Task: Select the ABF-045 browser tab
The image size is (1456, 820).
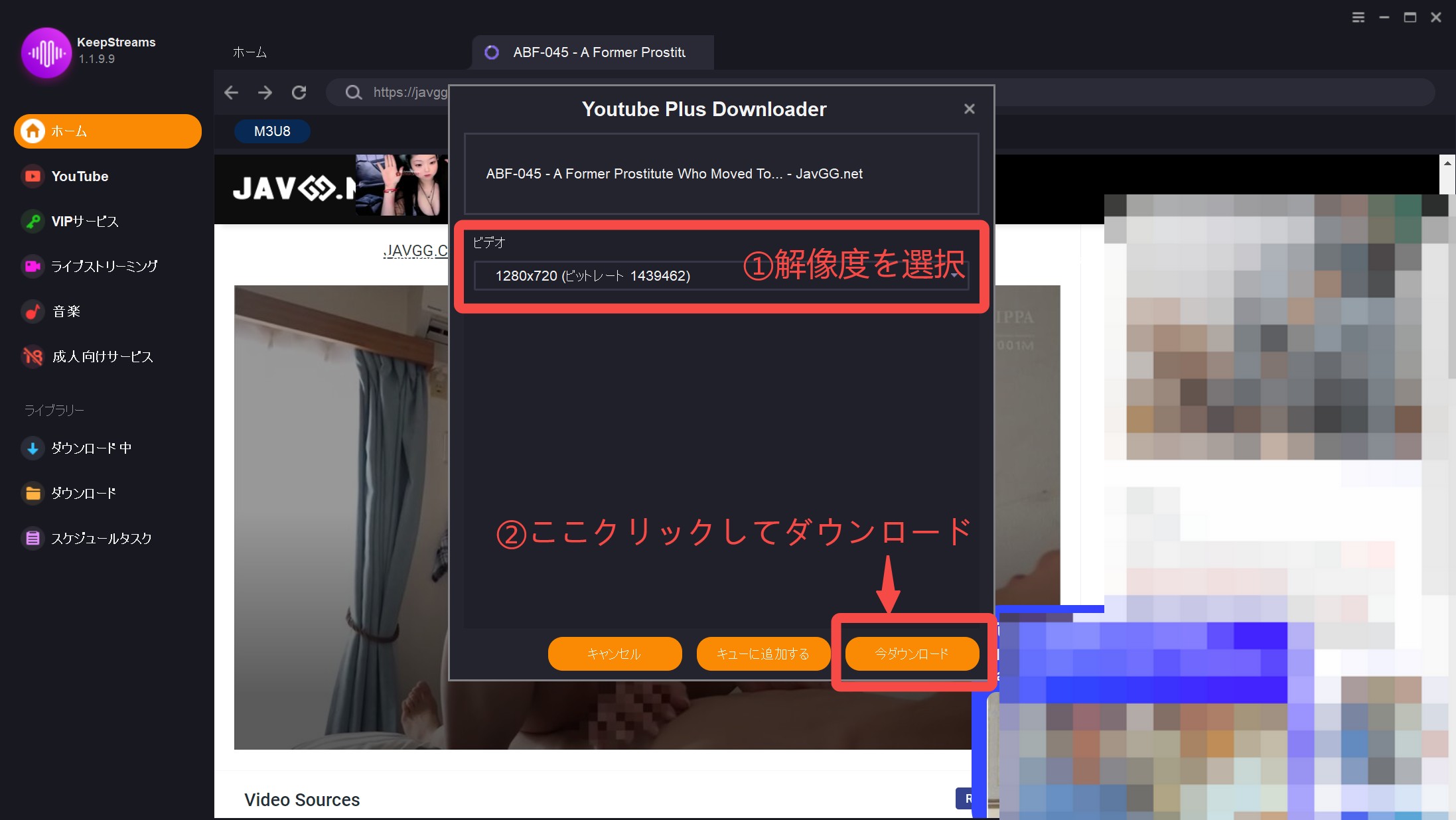Action: 593,52
